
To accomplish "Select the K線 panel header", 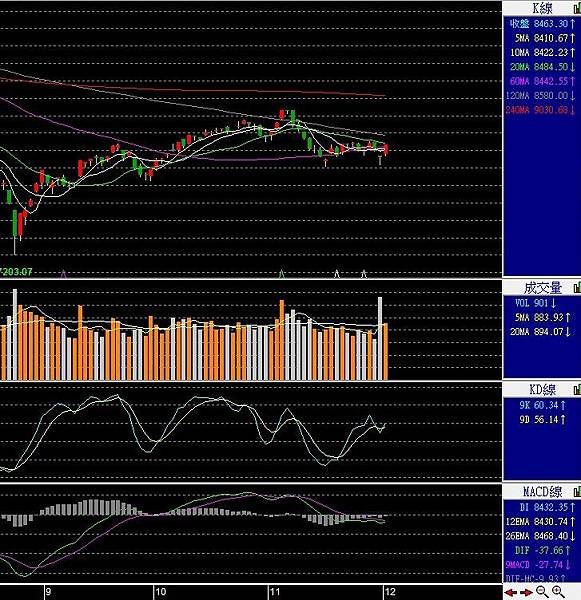I will coord(542,8).
